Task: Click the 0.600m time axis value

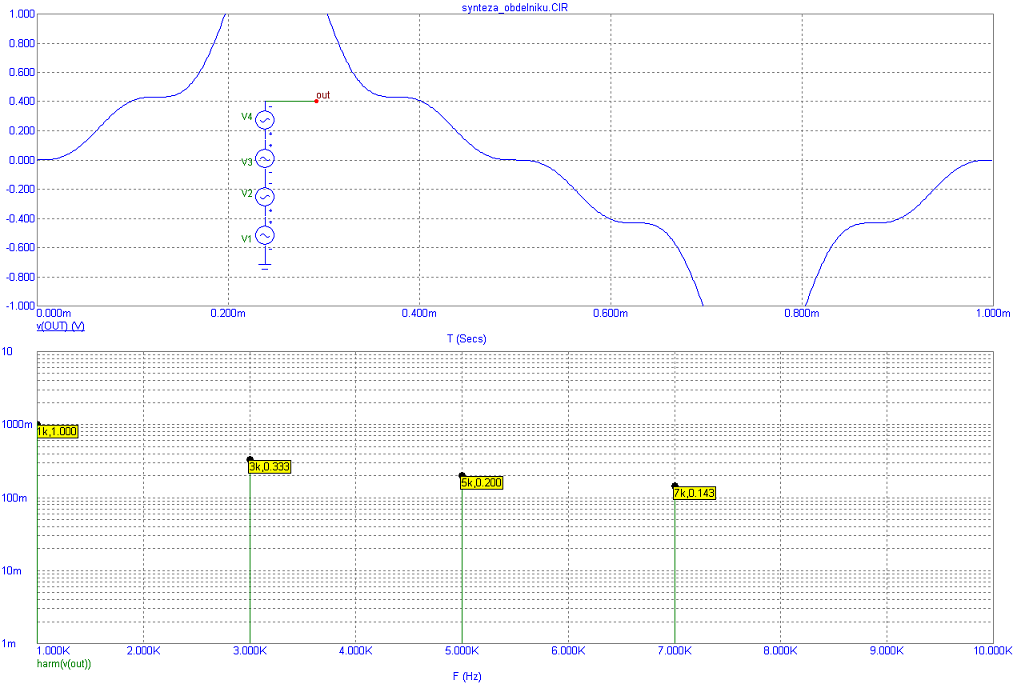Action: pos(610,313)
